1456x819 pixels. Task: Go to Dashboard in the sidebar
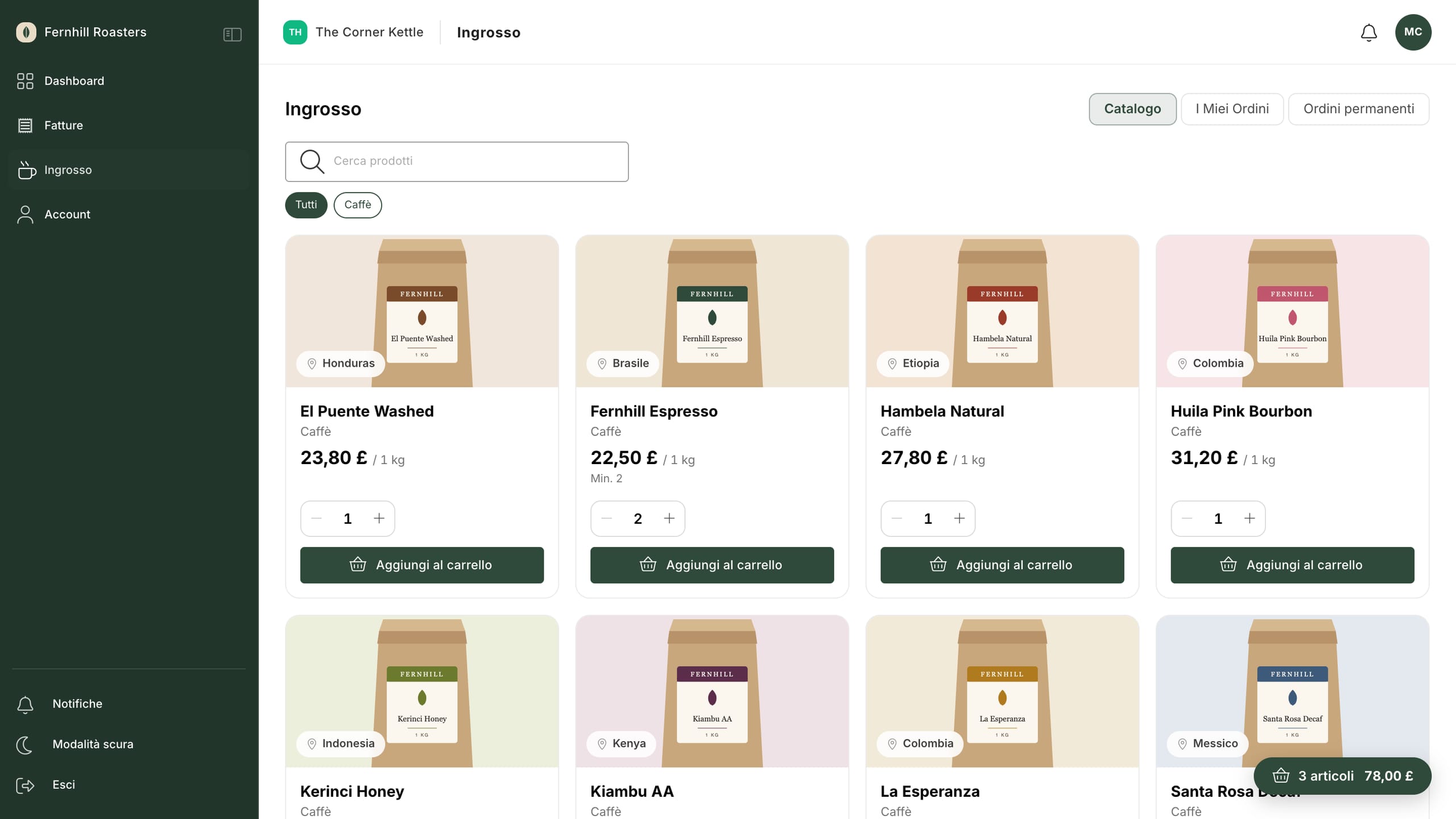[129, 81]
